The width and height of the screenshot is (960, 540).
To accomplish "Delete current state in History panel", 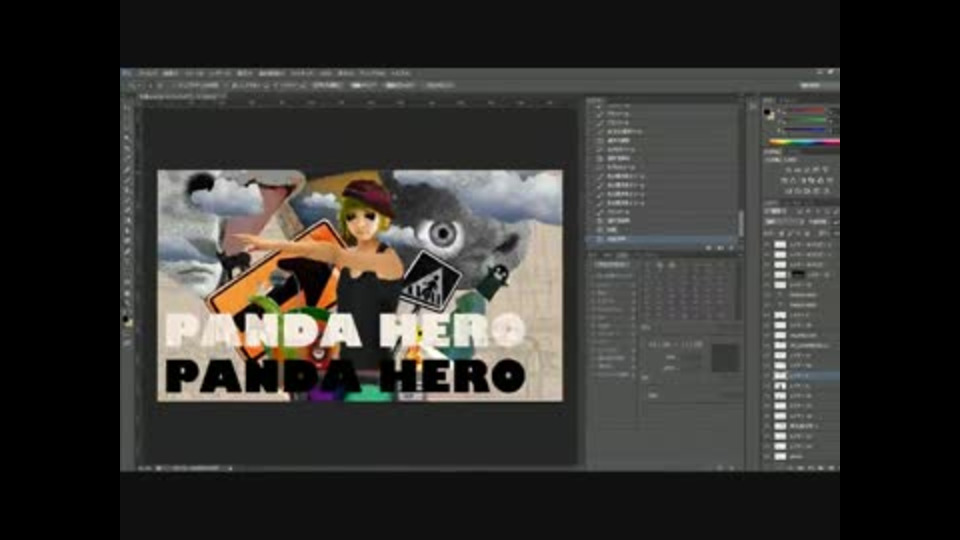I will tap(732, 248).
